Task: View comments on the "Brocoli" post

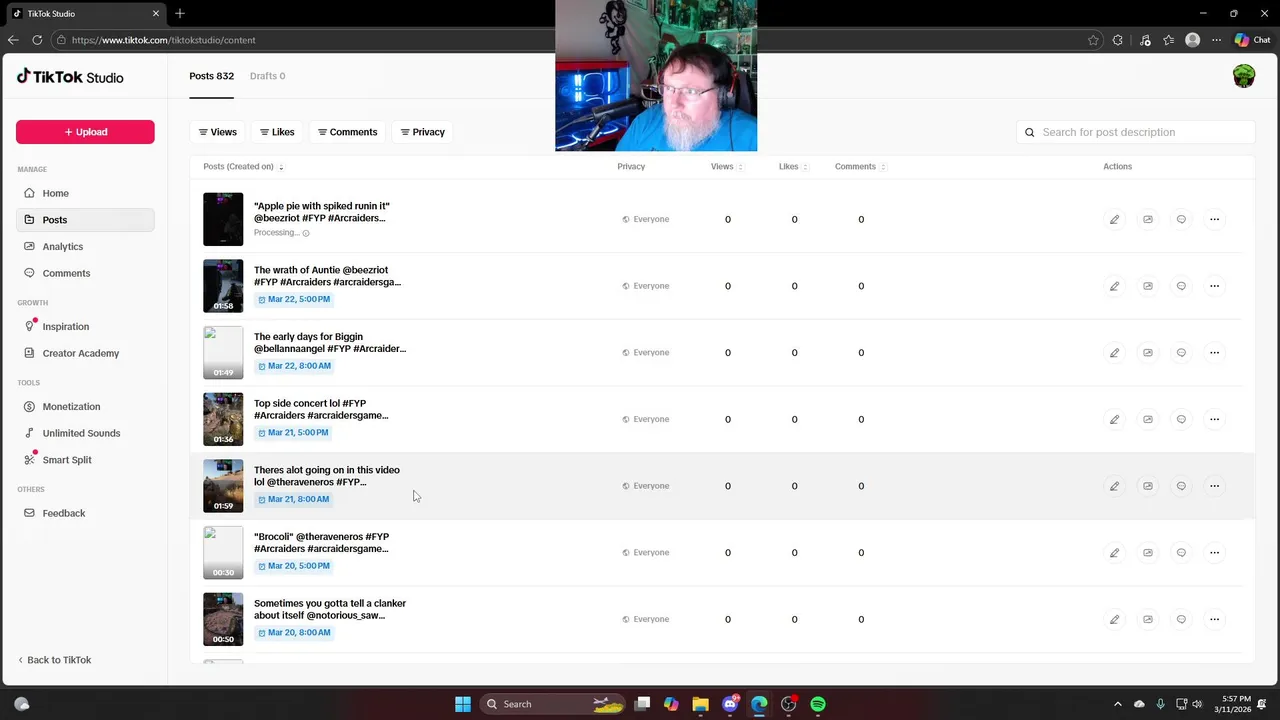Action: click(x=1181, y=552)
